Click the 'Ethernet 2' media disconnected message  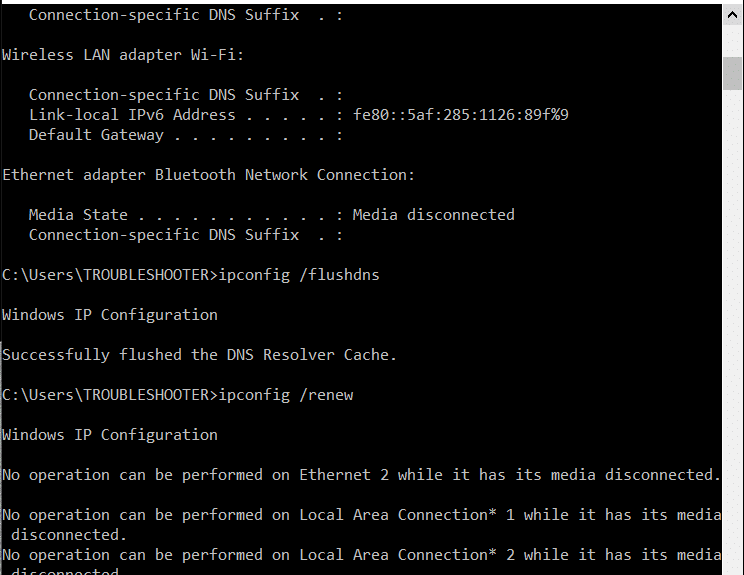pos(361,474)
